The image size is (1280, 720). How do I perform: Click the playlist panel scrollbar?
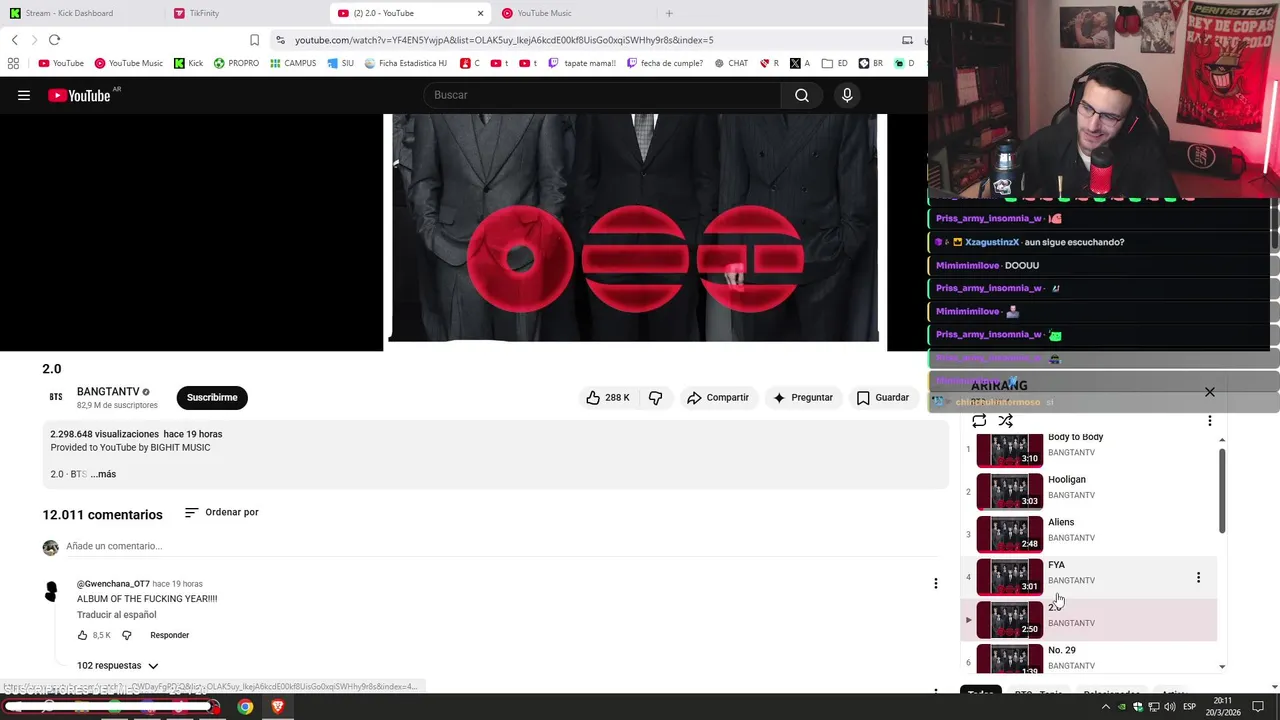click(1222, 490)
